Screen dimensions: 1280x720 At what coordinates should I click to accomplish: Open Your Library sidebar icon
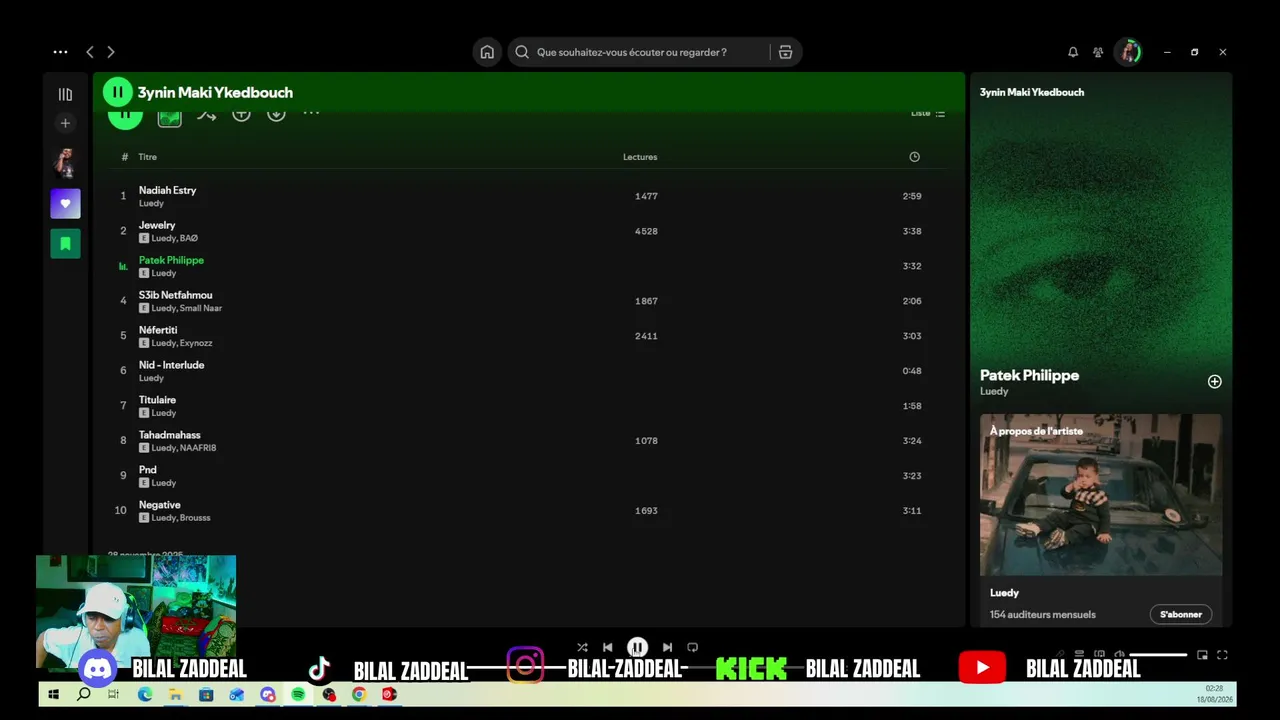coord(65,94)
